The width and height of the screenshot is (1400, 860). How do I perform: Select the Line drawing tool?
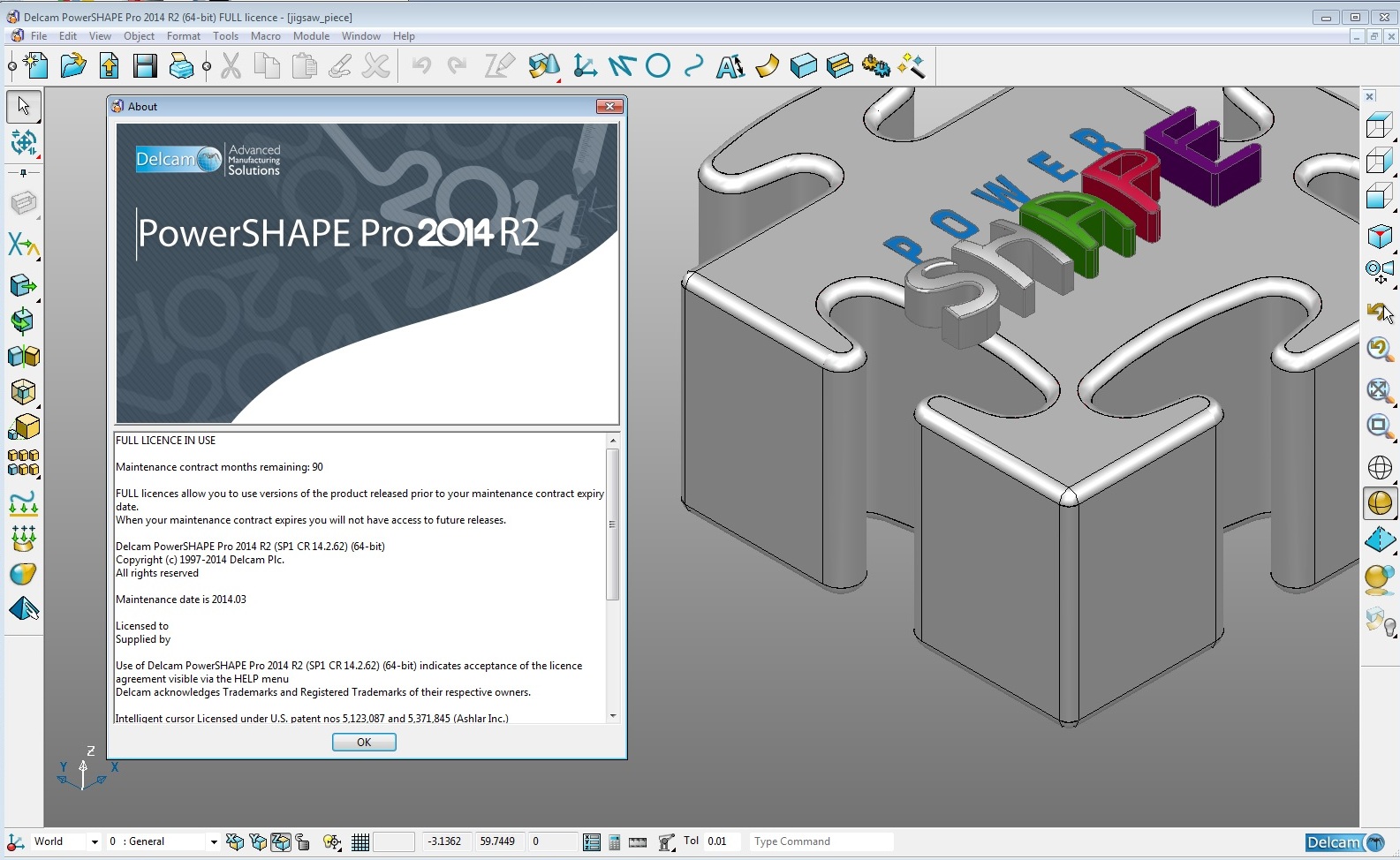point(621,65)
